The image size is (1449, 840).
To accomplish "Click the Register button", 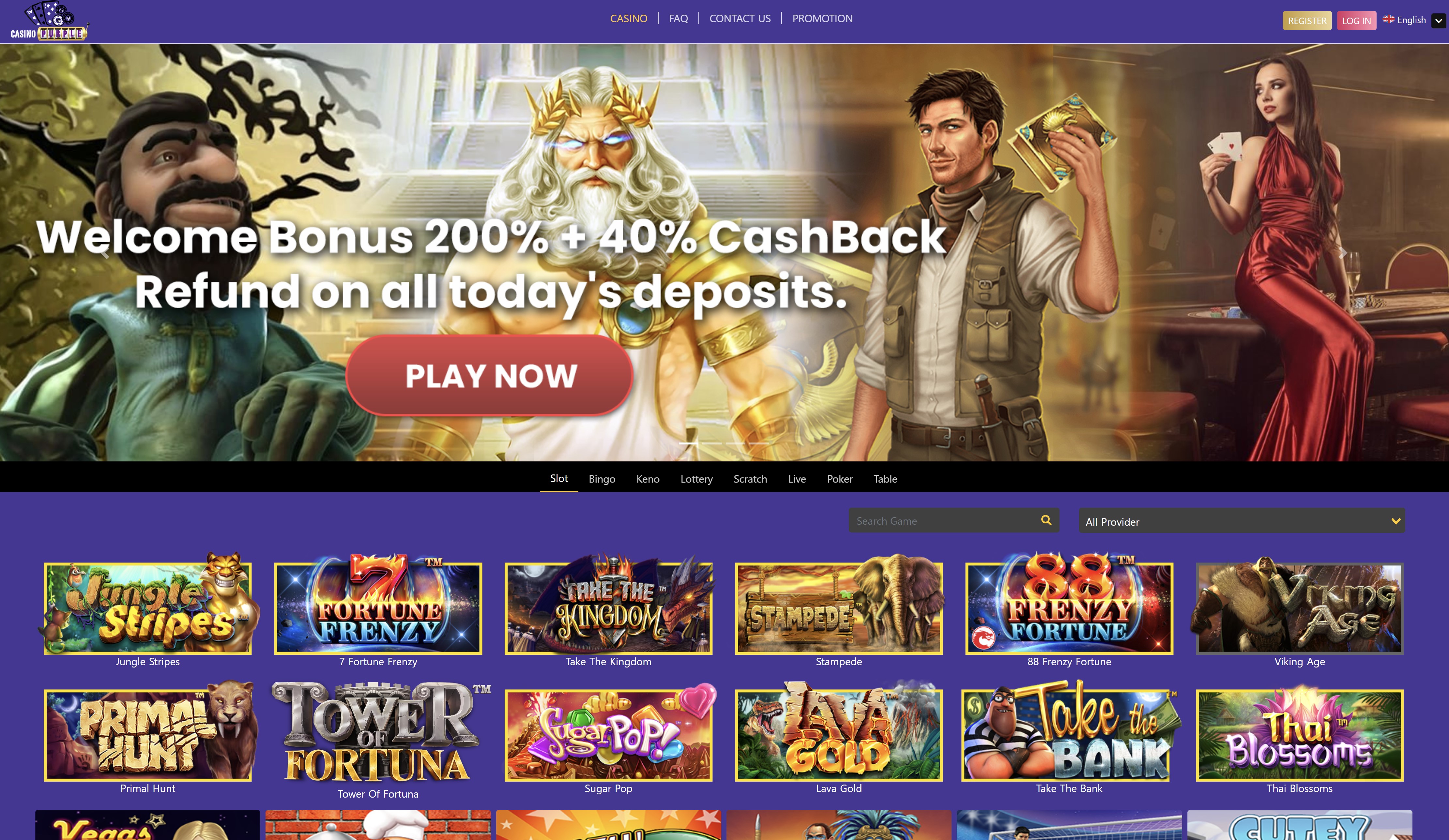I will pyautogui.click(x=1307, y=21).
